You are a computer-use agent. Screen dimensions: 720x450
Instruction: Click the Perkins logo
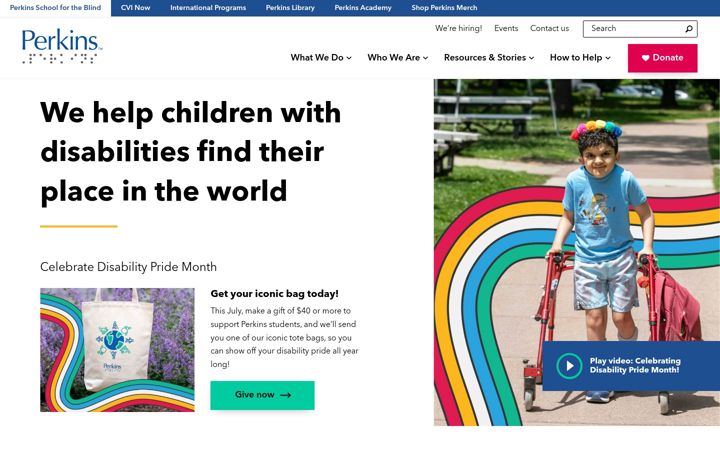62,46
